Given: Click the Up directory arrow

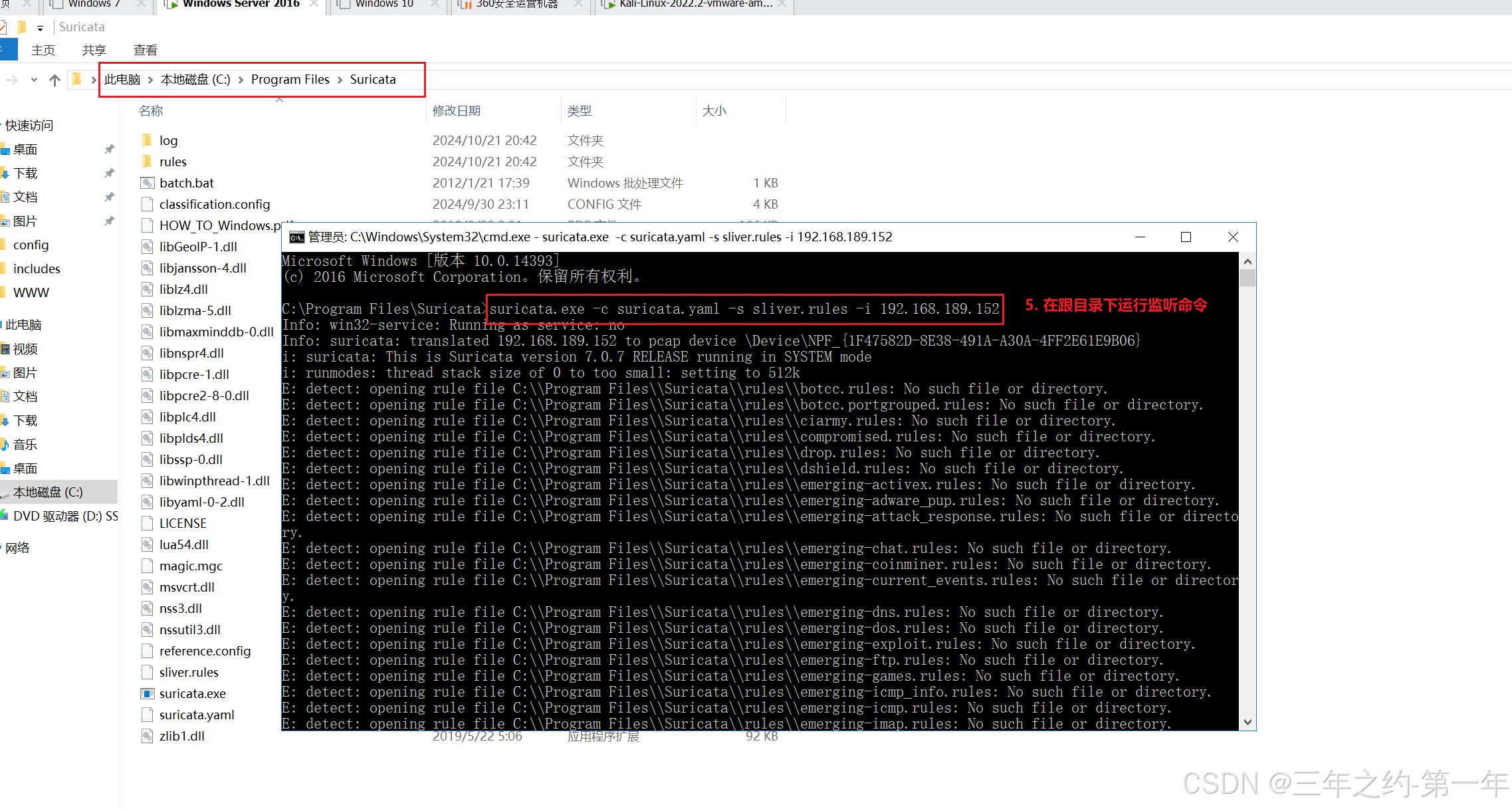Looking at the screenshot, I should pos(54,80).
